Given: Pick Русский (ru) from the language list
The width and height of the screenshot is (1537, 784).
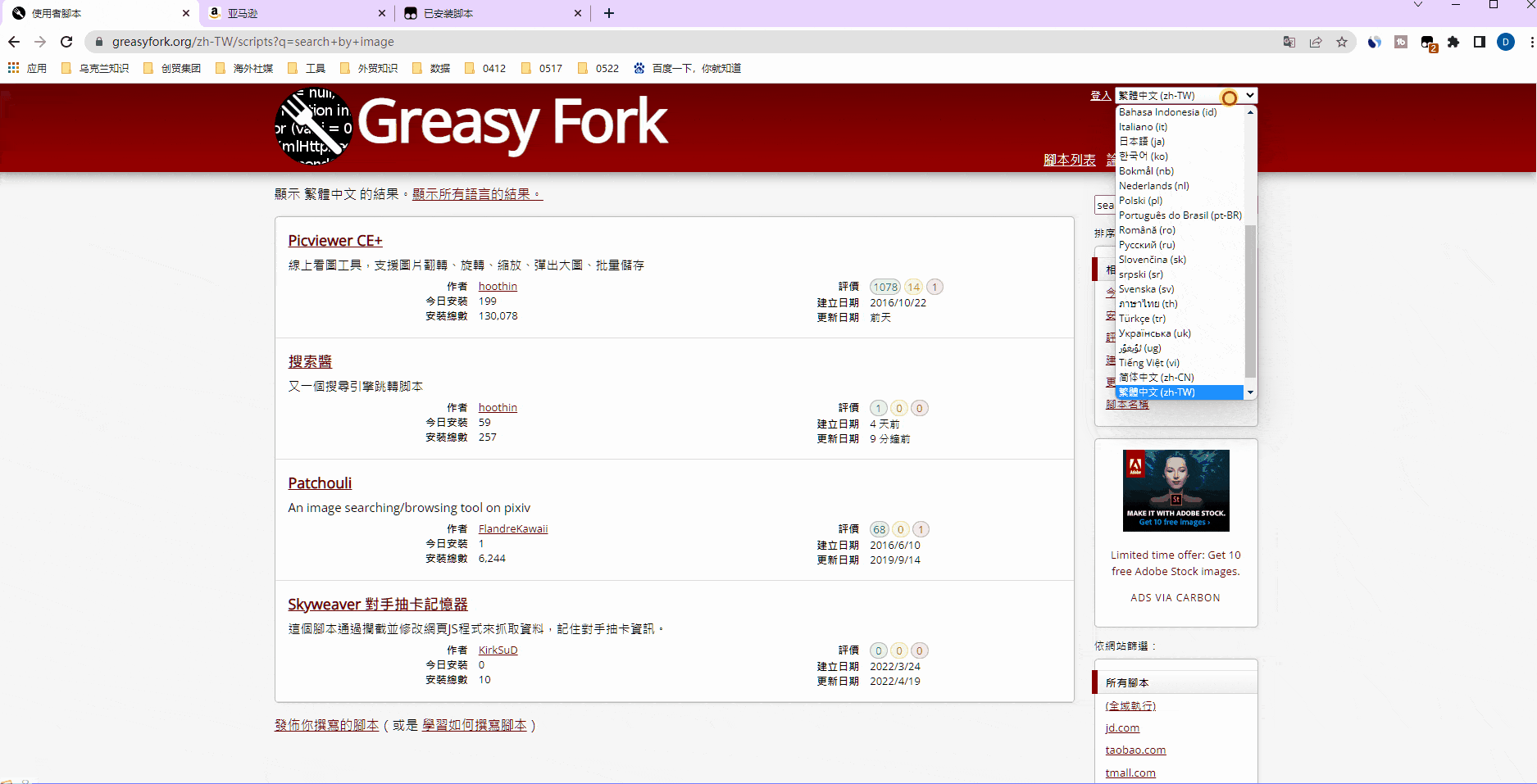Looking at the screenshot, I should point(1147,245).
